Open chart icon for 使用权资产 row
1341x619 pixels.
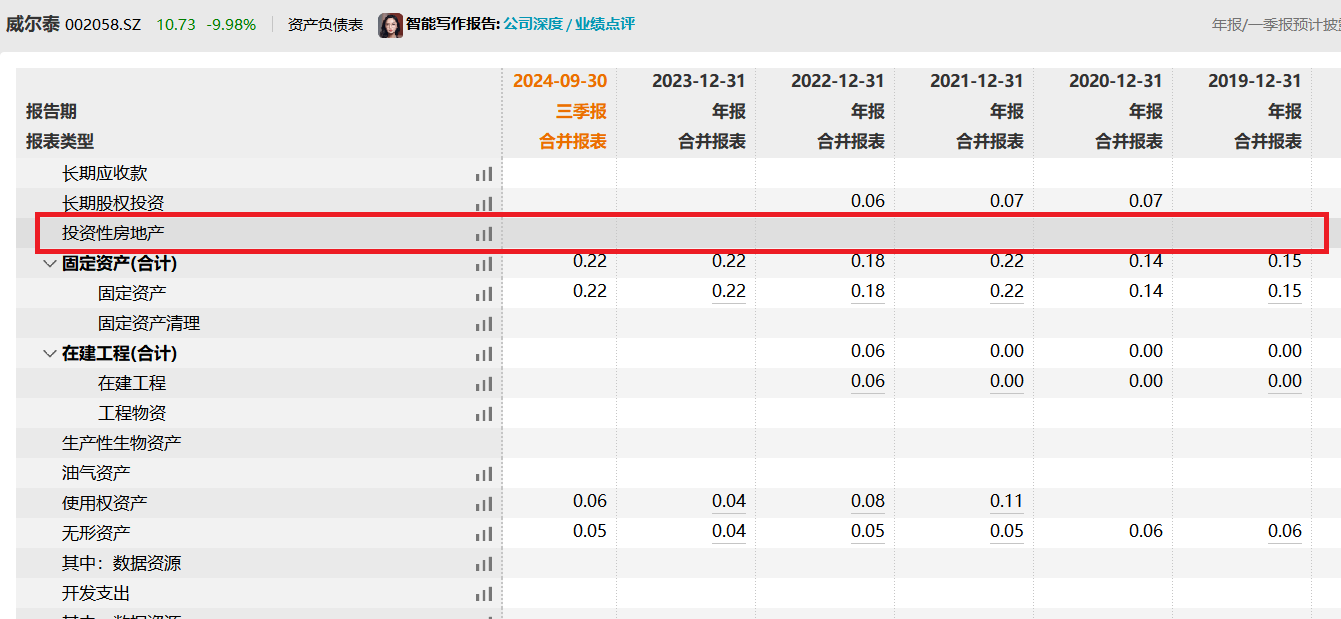[484, 504]
